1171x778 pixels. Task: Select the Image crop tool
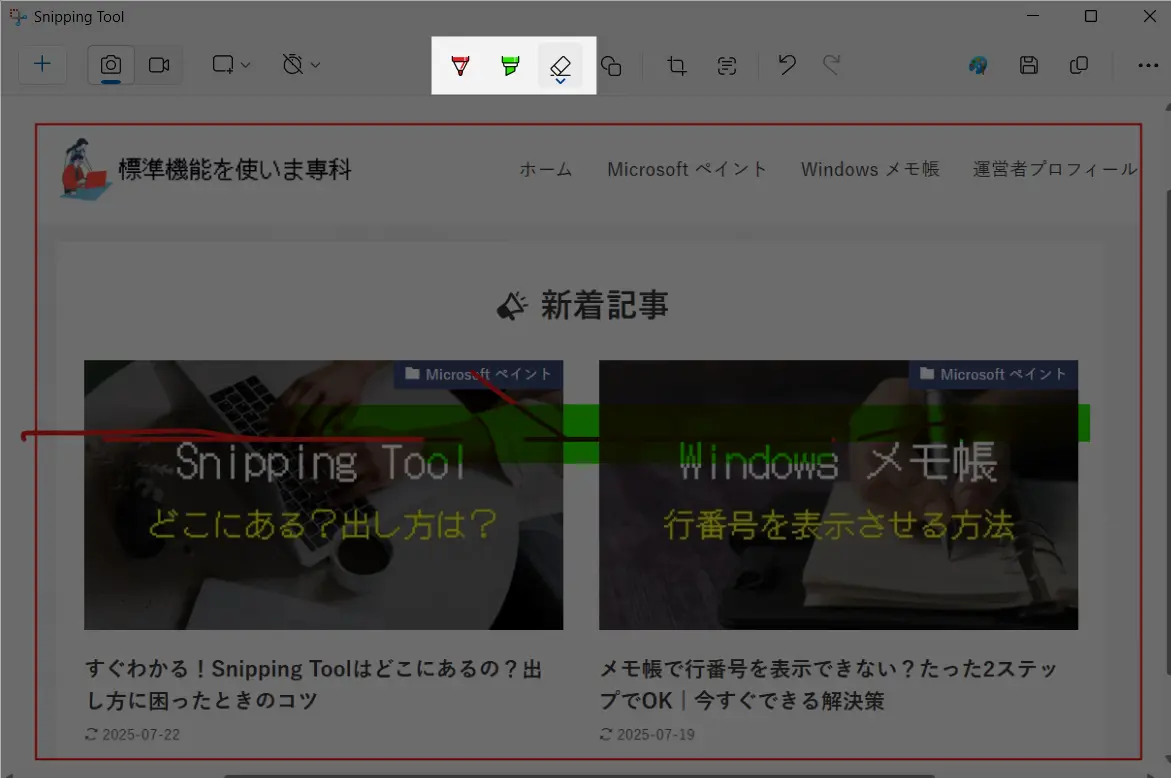[677, 66]
